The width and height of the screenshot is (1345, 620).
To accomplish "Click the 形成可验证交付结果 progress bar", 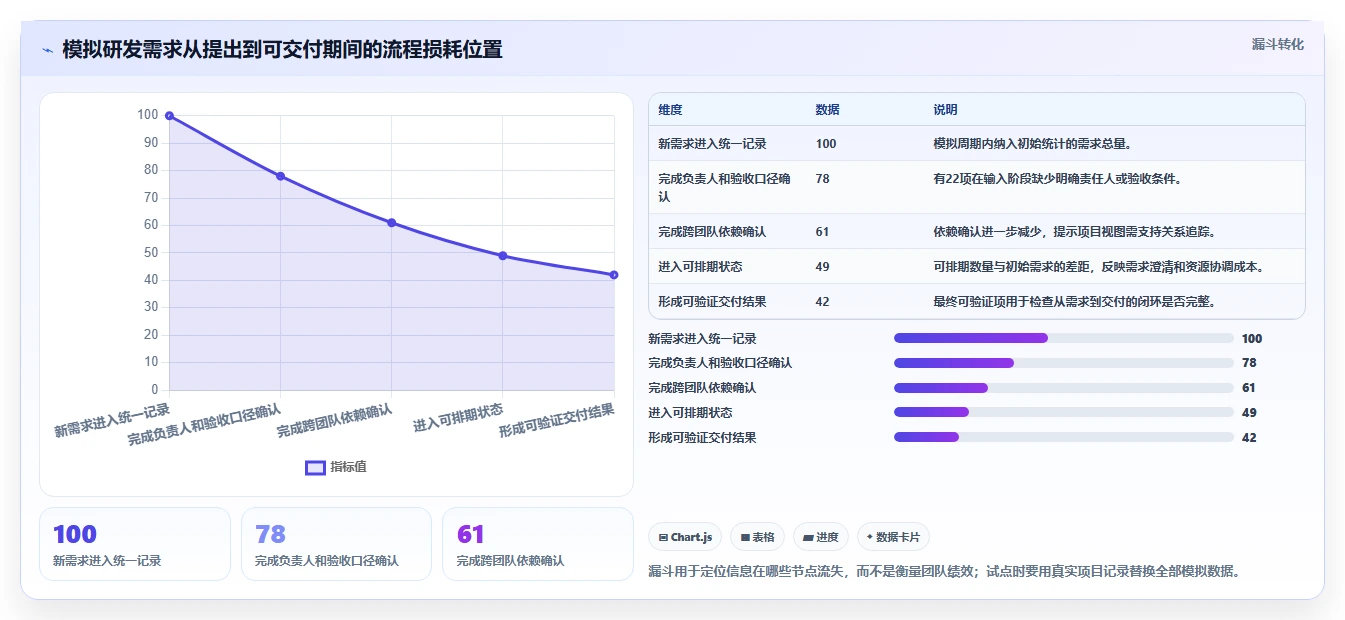I will tap(1064, 437).
